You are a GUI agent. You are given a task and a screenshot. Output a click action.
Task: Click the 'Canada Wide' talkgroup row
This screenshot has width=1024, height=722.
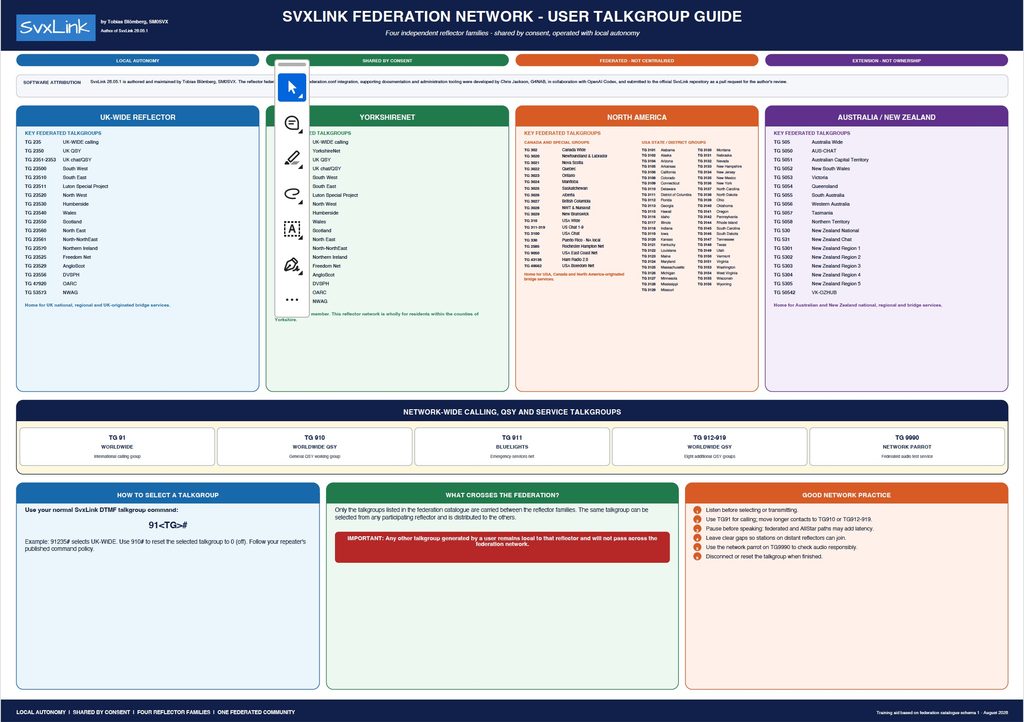[x=555, y=149]
